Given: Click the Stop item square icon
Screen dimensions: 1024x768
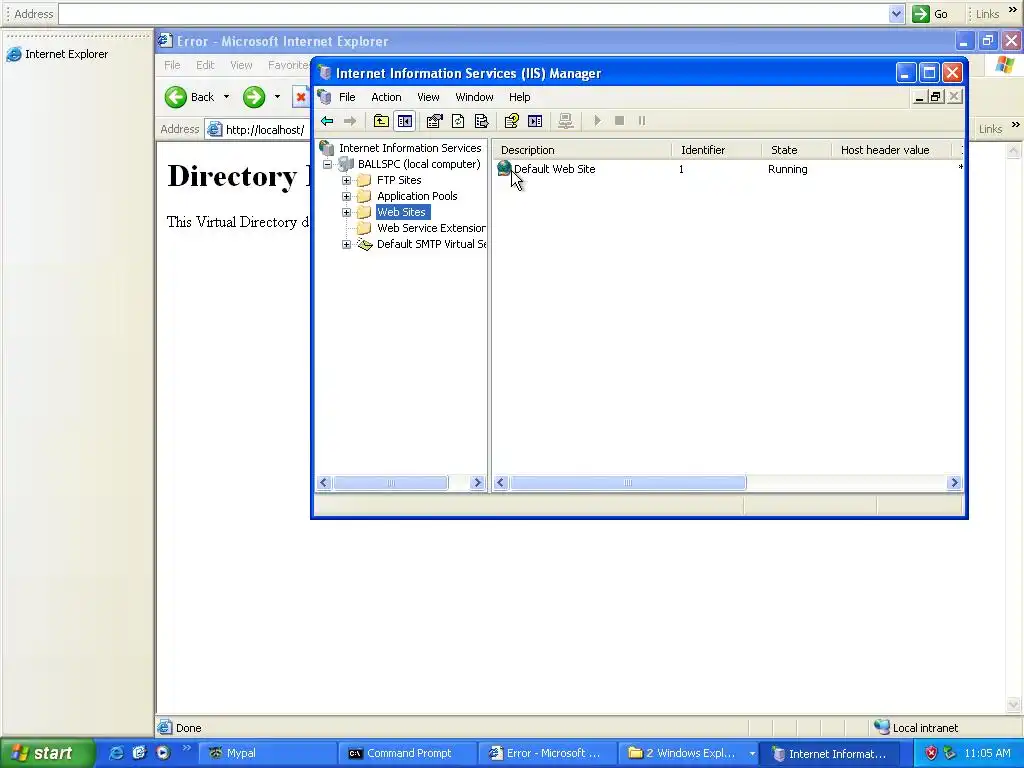Looking at the screenshot, I should point(620,121).
